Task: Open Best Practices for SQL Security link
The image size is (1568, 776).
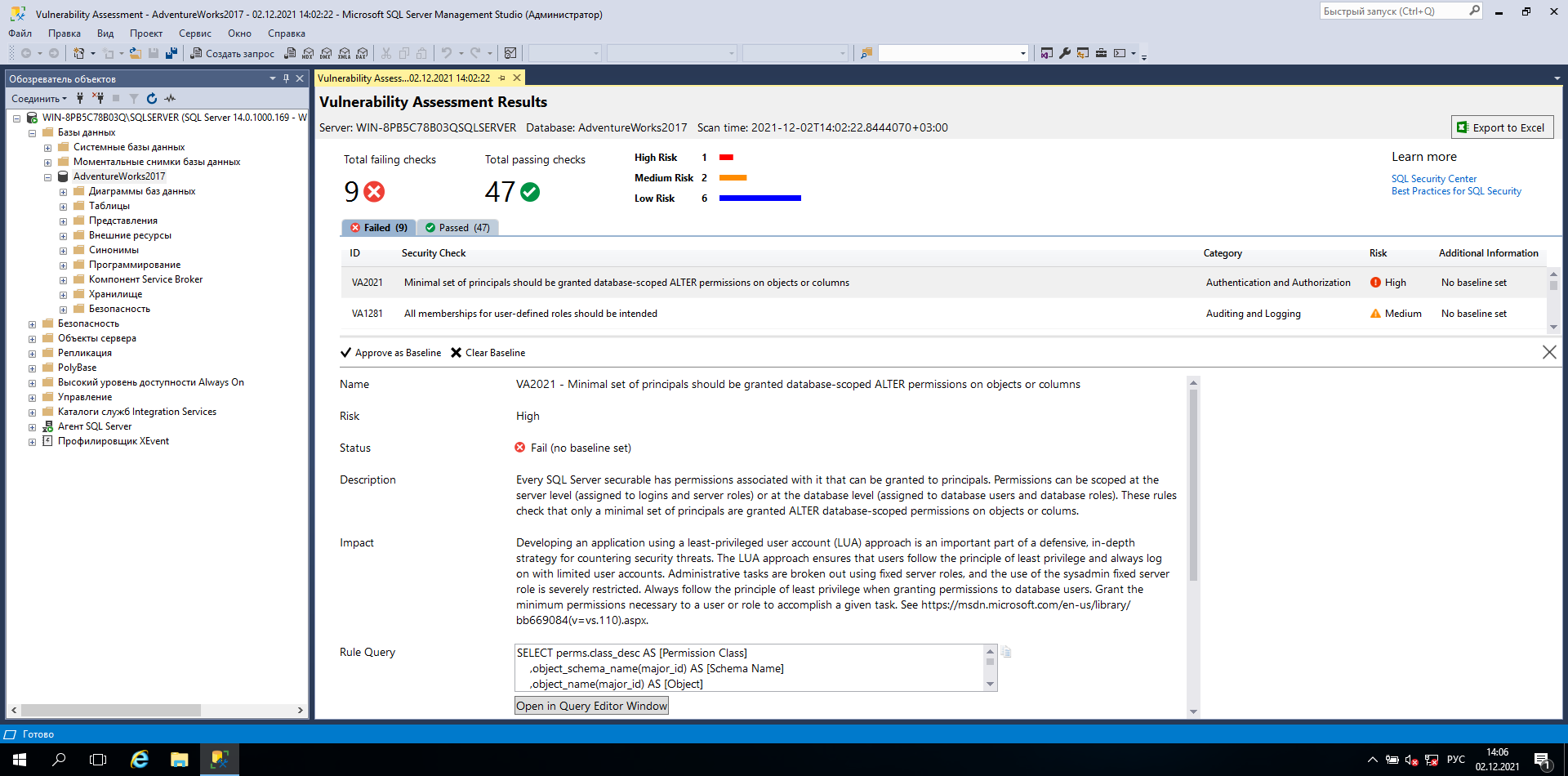Action: click(x=1456, y=191)
